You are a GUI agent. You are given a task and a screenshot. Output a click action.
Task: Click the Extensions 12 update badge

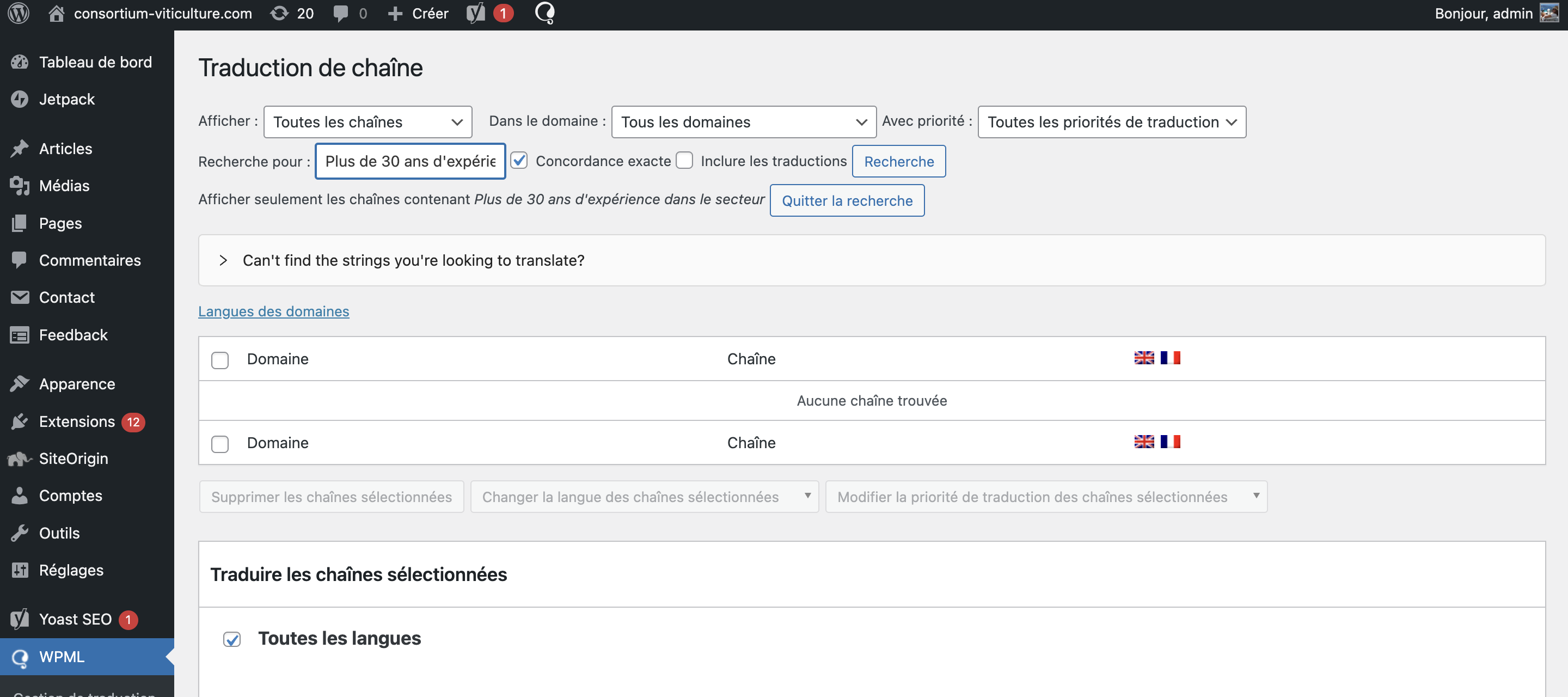[133, 422]
